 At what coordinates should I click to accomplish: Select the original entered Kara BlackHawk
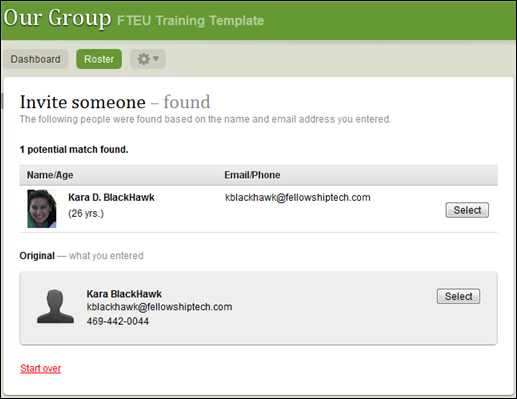coord(458,296)
